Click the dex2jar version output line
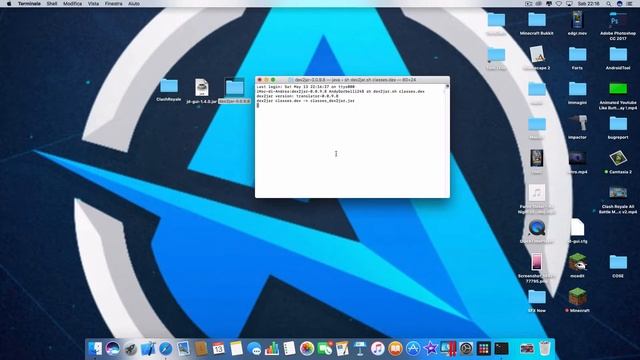 [297, 96]
